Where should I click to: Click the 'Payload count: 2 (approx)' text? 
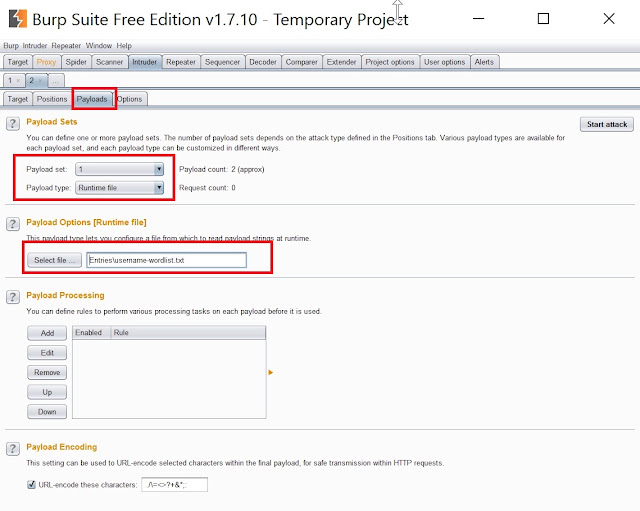click(x=222, y=169)
